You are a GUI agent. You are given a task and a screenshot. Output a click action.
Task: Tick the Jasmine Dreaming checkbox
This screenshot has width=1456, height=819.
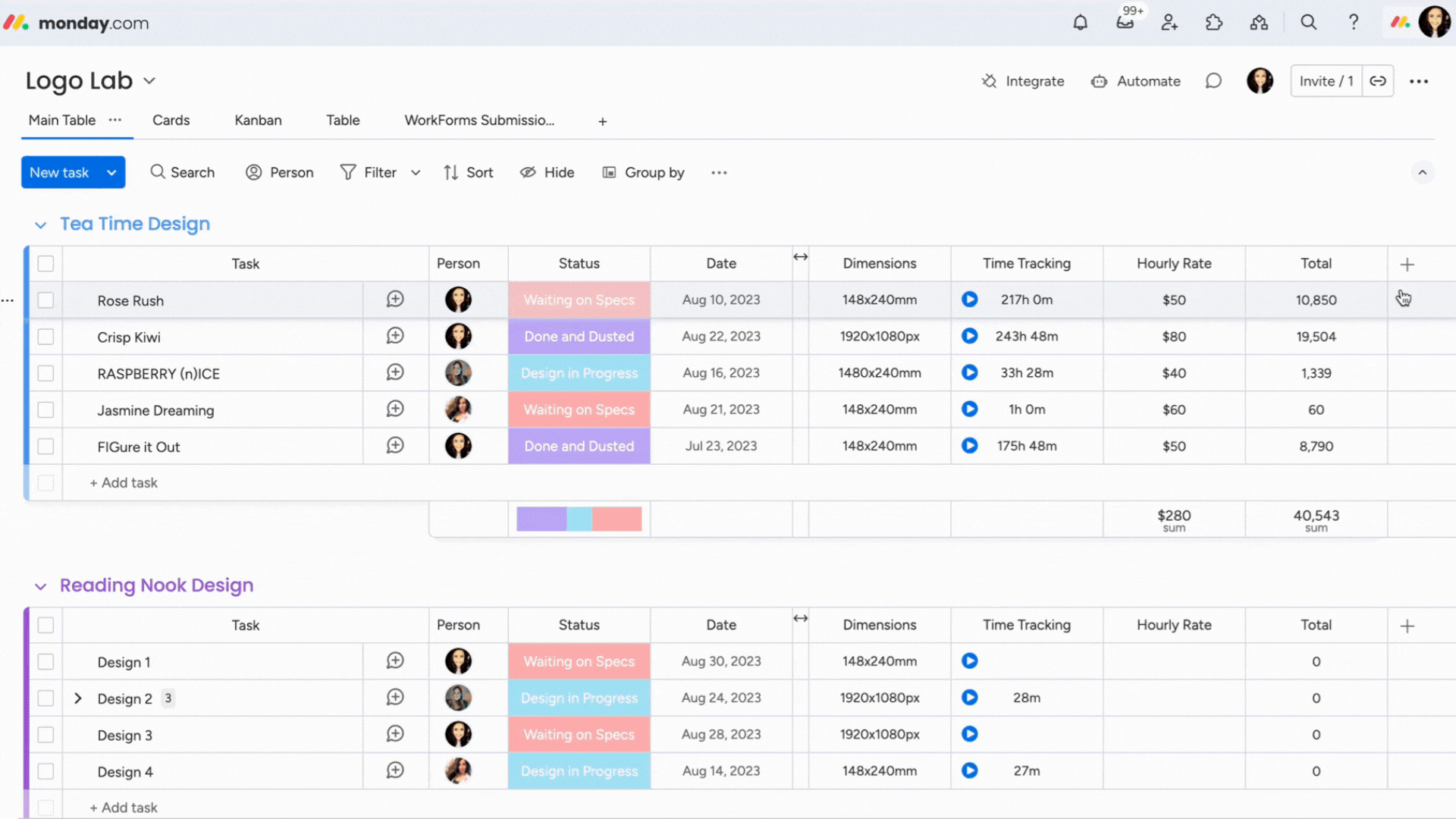[x=45, y=409]
